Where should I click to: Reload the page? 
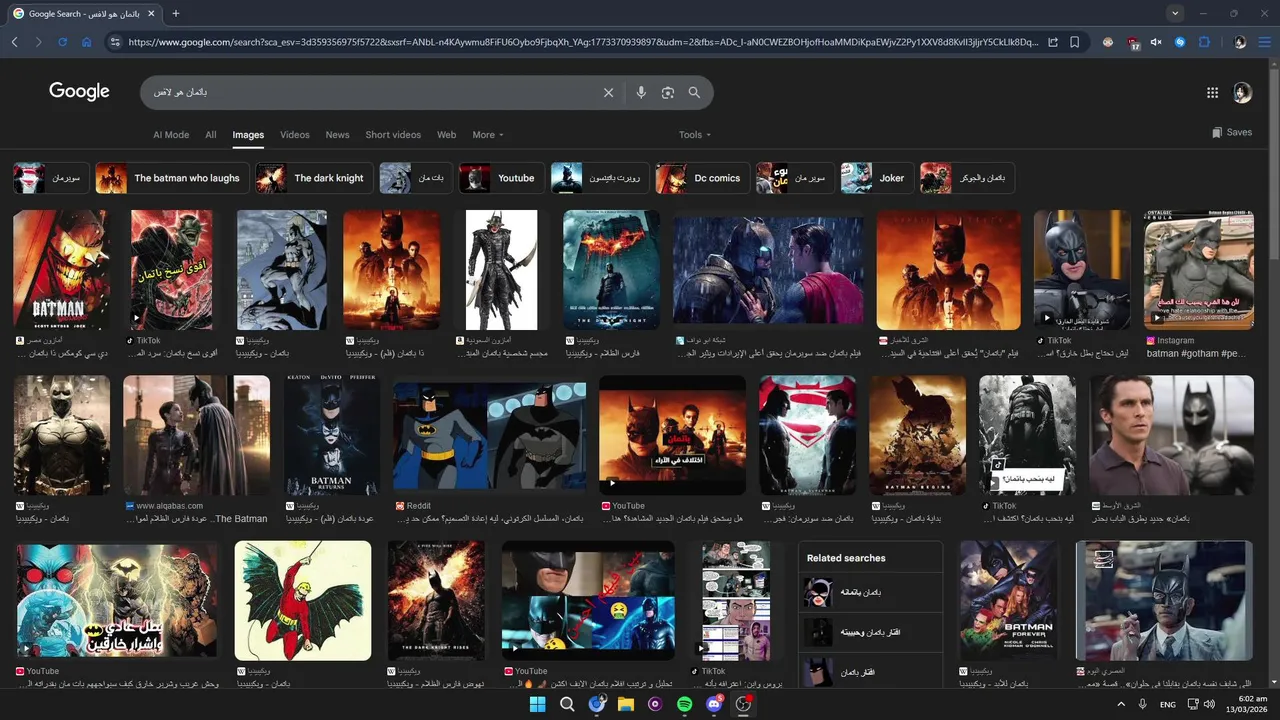click(62, 42)
